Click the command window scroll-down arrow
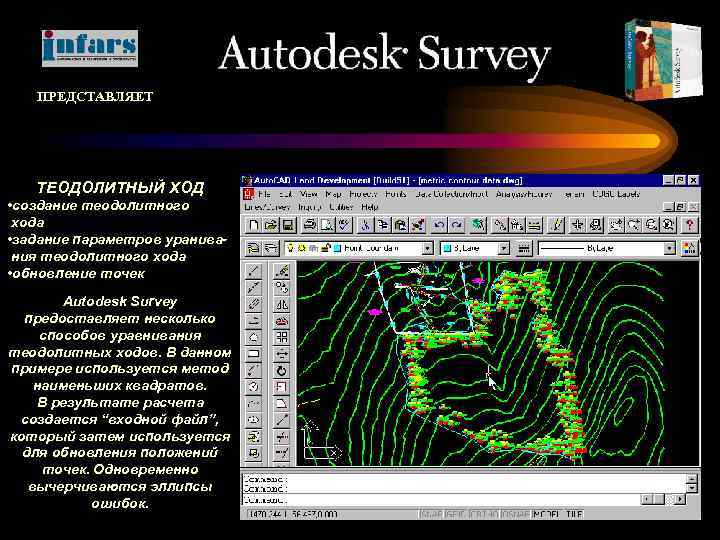This screenshot has width=720, height=540. [692, 488]
